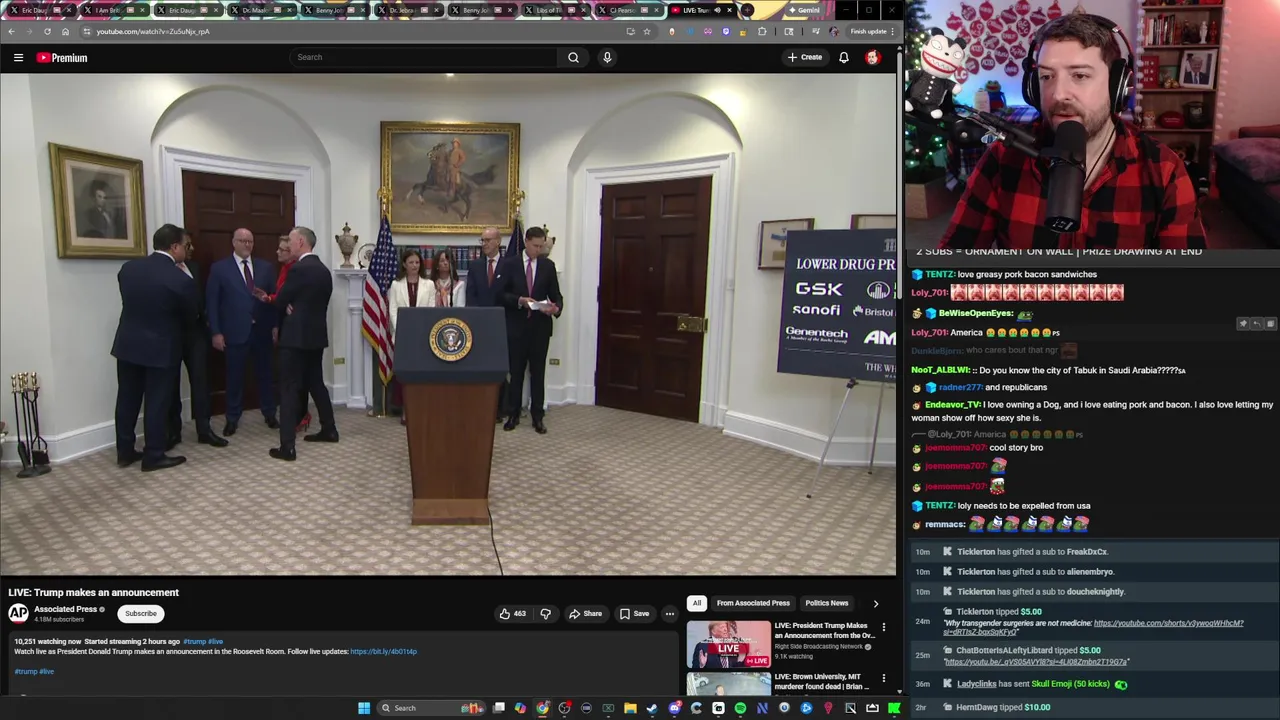The width and height of the screenshot is (1280, 720).
Task: Open the Associated Press channel name
Action: coord(65,609)
